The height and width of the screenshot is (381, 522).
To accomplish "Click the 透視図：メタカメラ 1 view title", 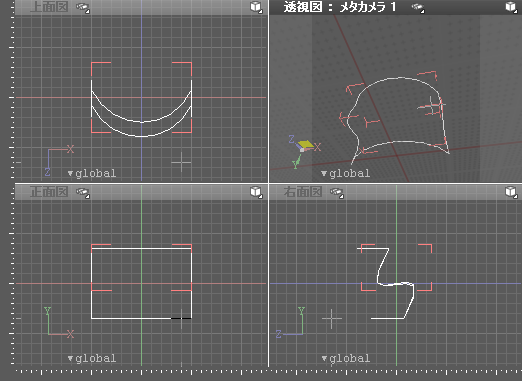I will click(x=340, y=7).
